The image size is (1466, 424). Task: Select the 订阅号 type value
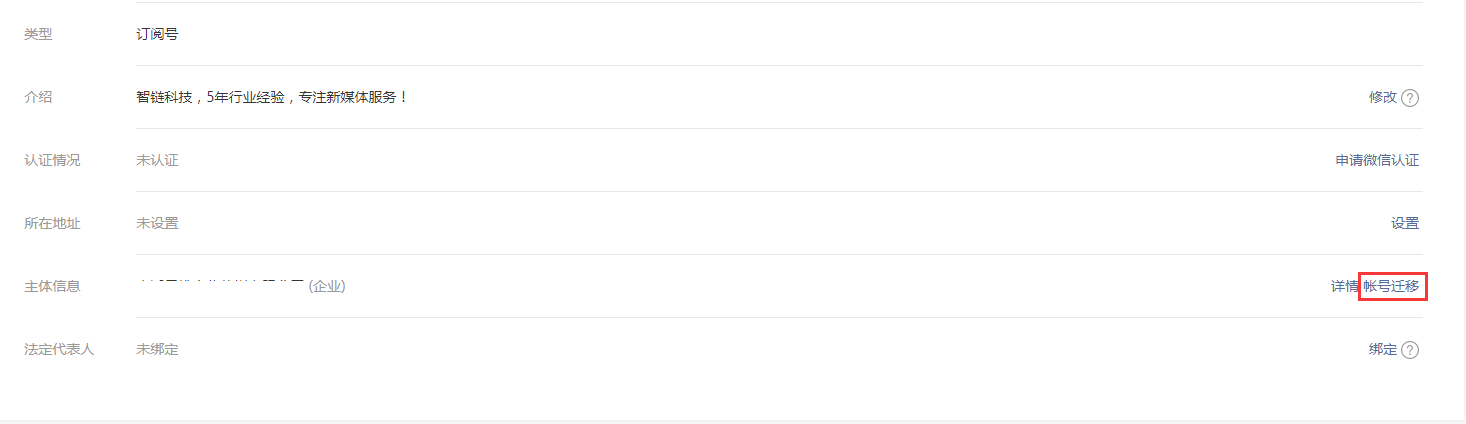157,34
